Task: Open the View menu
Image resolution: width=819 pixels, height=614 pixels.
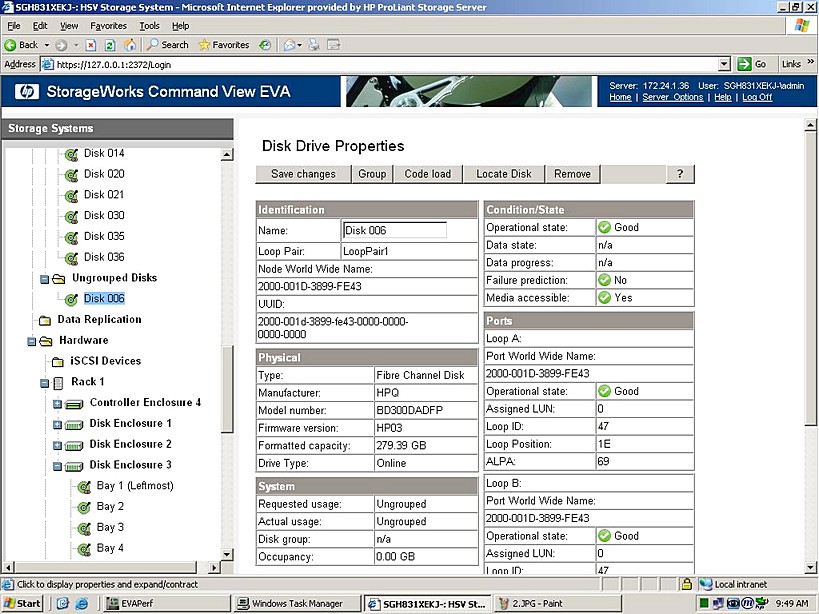Action: coord(68,26)
